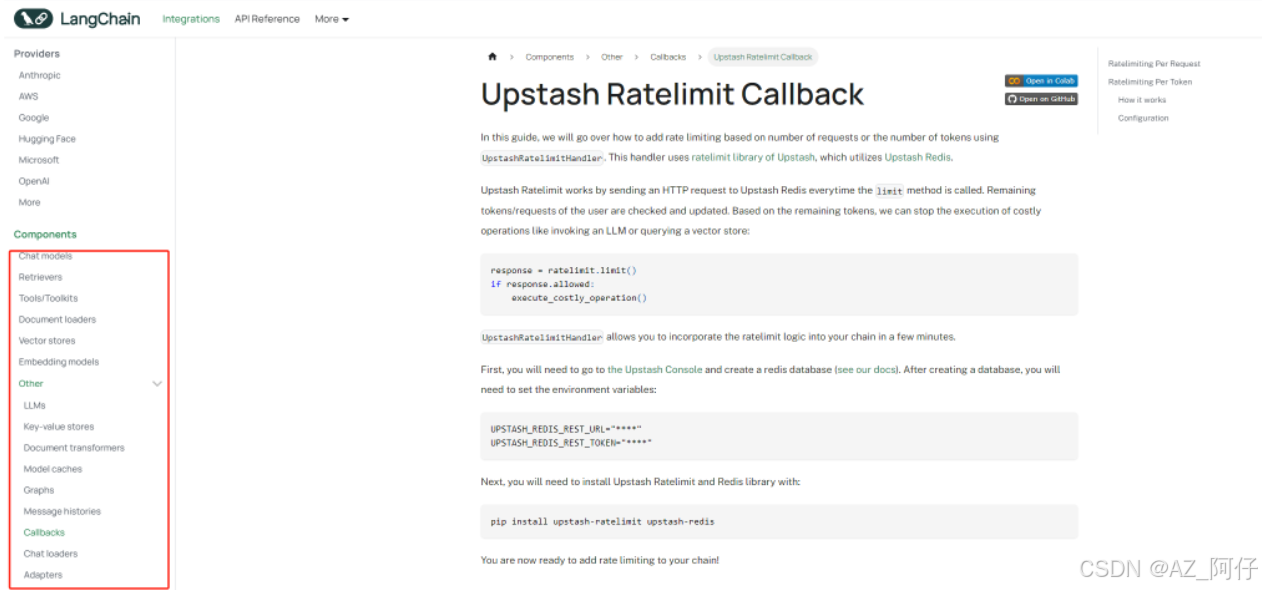This screenshot has width=1262, height=590.
Task: Click the Open in Colab badge
Action: (1041, 81)
